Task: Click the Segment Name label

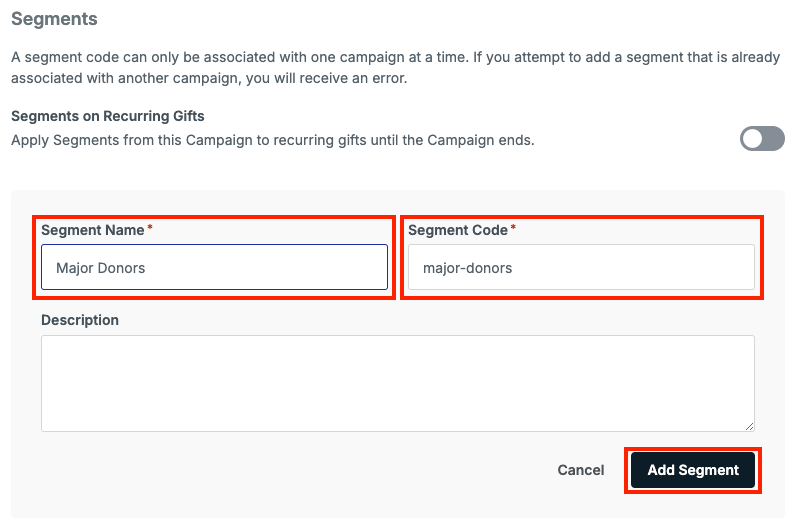Action: (93, 230)
